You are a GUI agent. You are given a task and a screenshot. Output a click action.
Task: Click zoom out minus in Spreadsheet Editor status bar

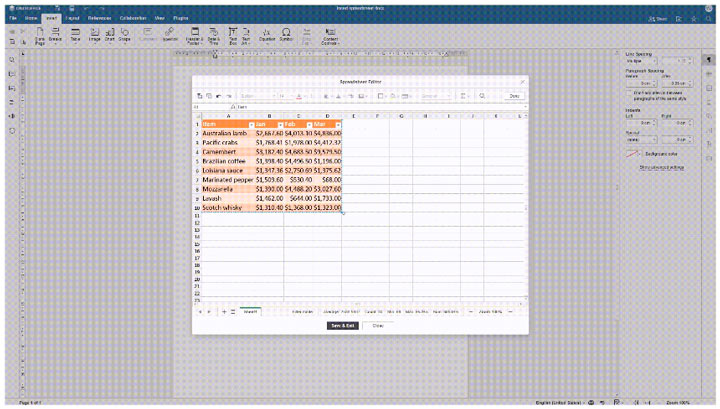(470, 312)
